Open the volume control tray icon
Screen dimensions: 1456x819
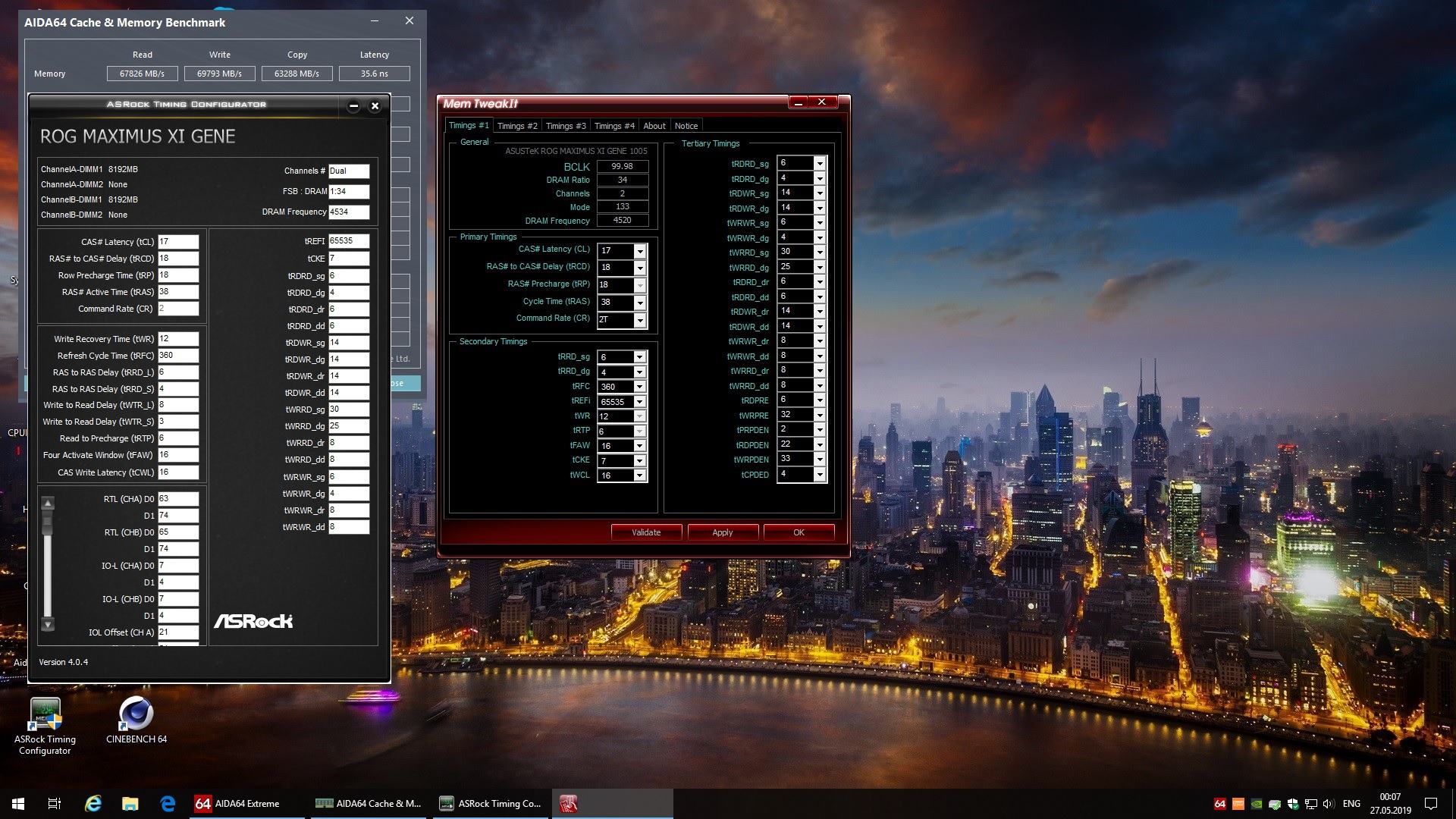(1328, 804)
